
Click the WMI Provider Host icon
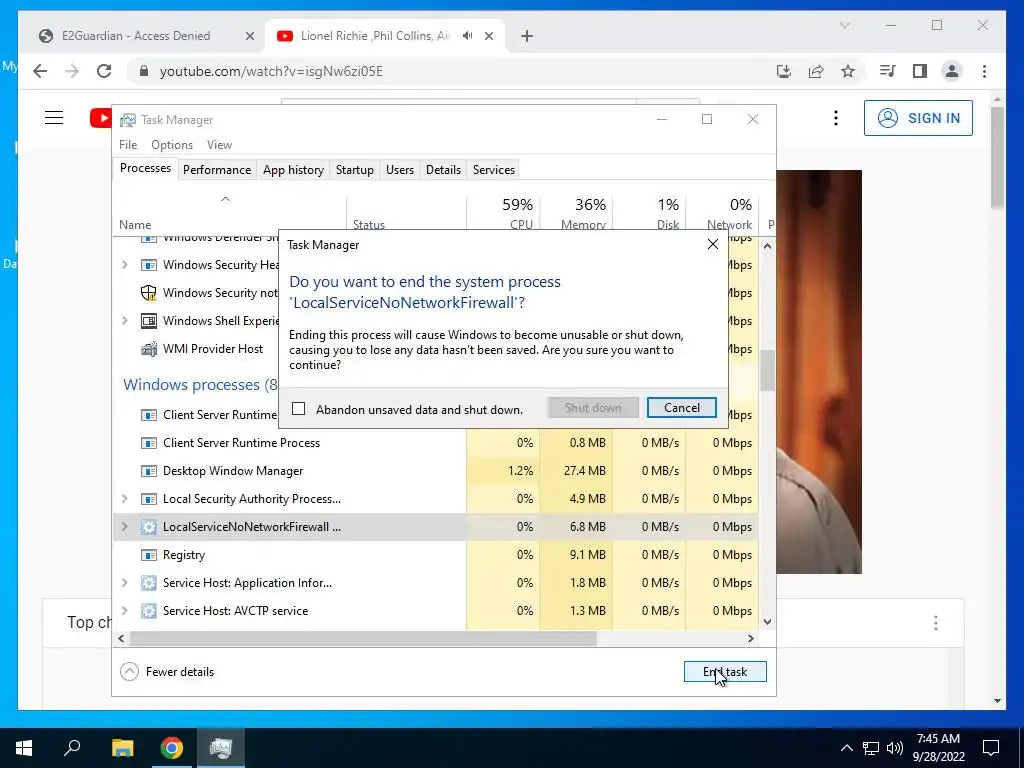[x=149, y=349]
